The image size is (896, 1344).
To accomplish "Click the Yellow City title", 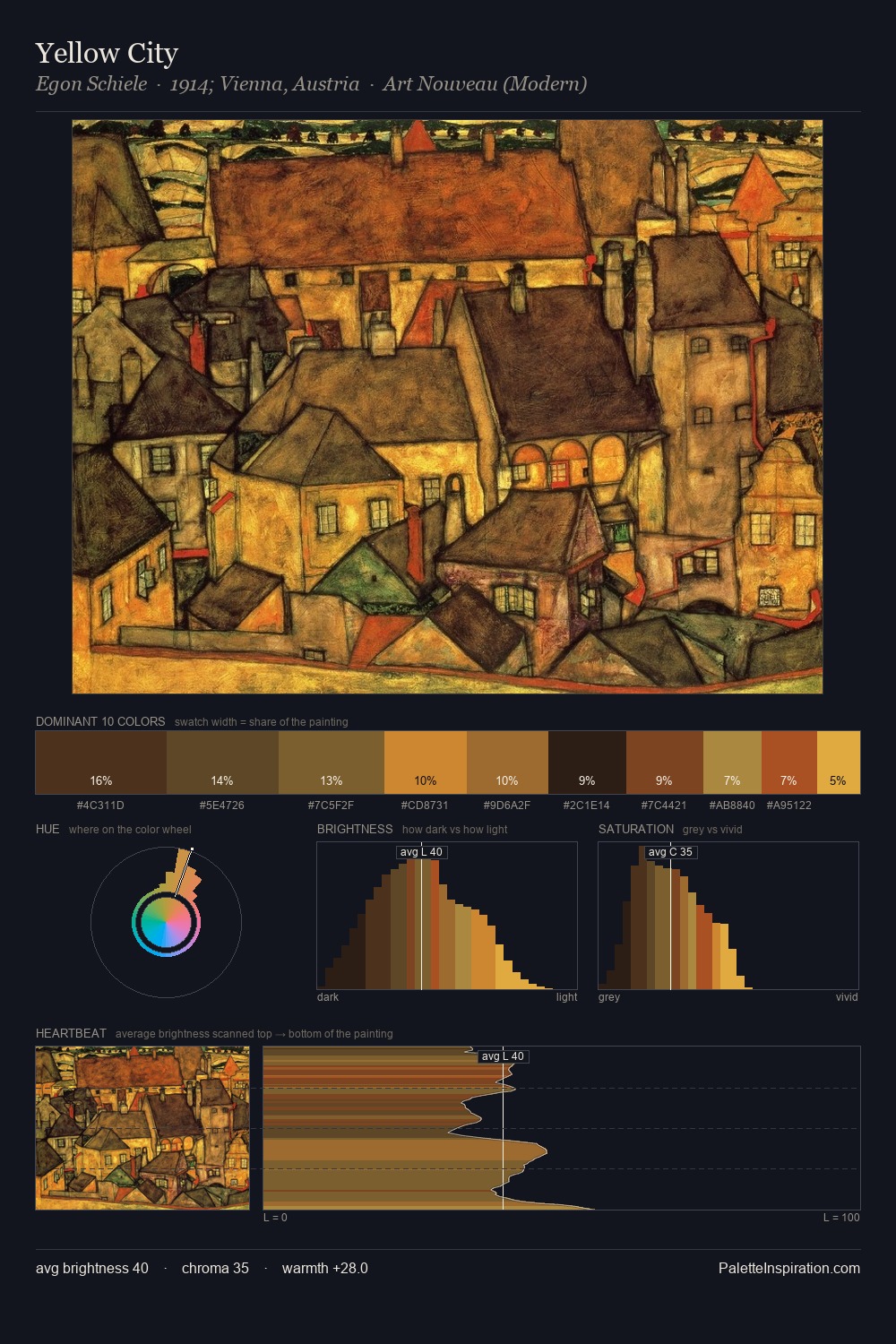I will [107, 54].
